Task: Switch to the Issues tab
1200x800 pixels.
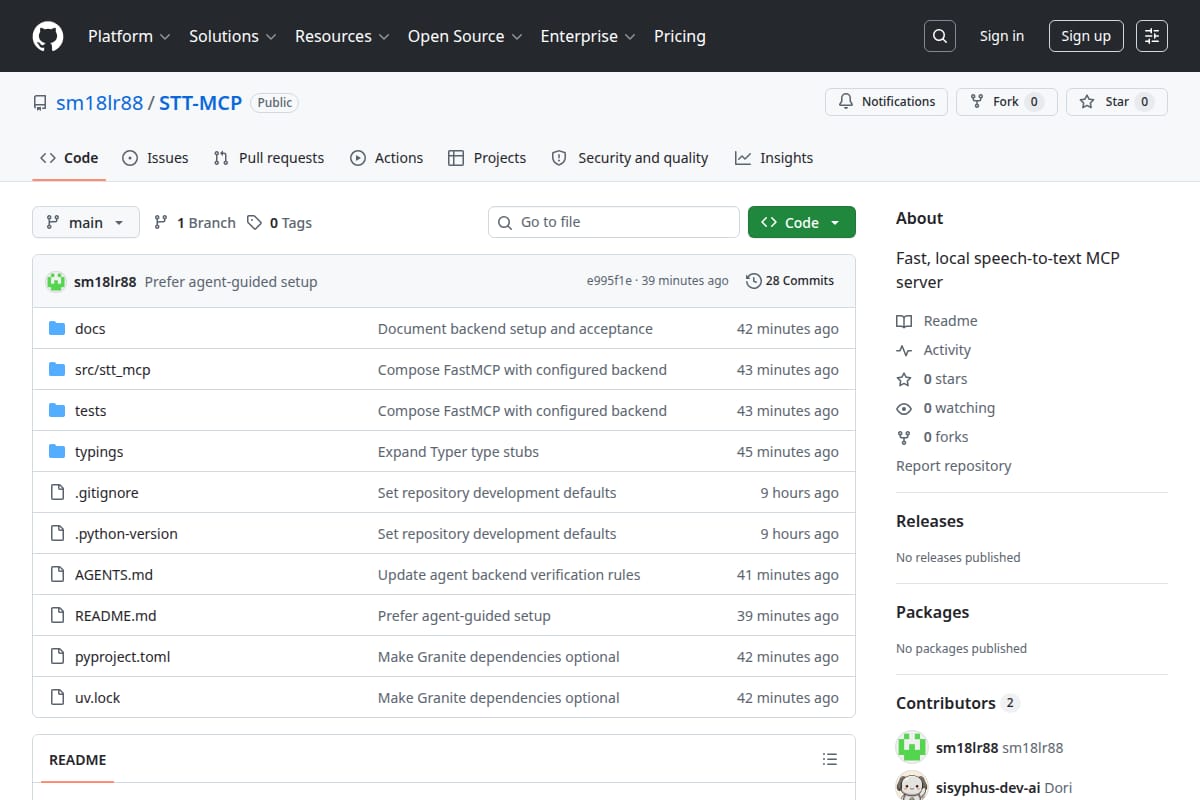Action: pyautogui.click(x=155, y=158)
